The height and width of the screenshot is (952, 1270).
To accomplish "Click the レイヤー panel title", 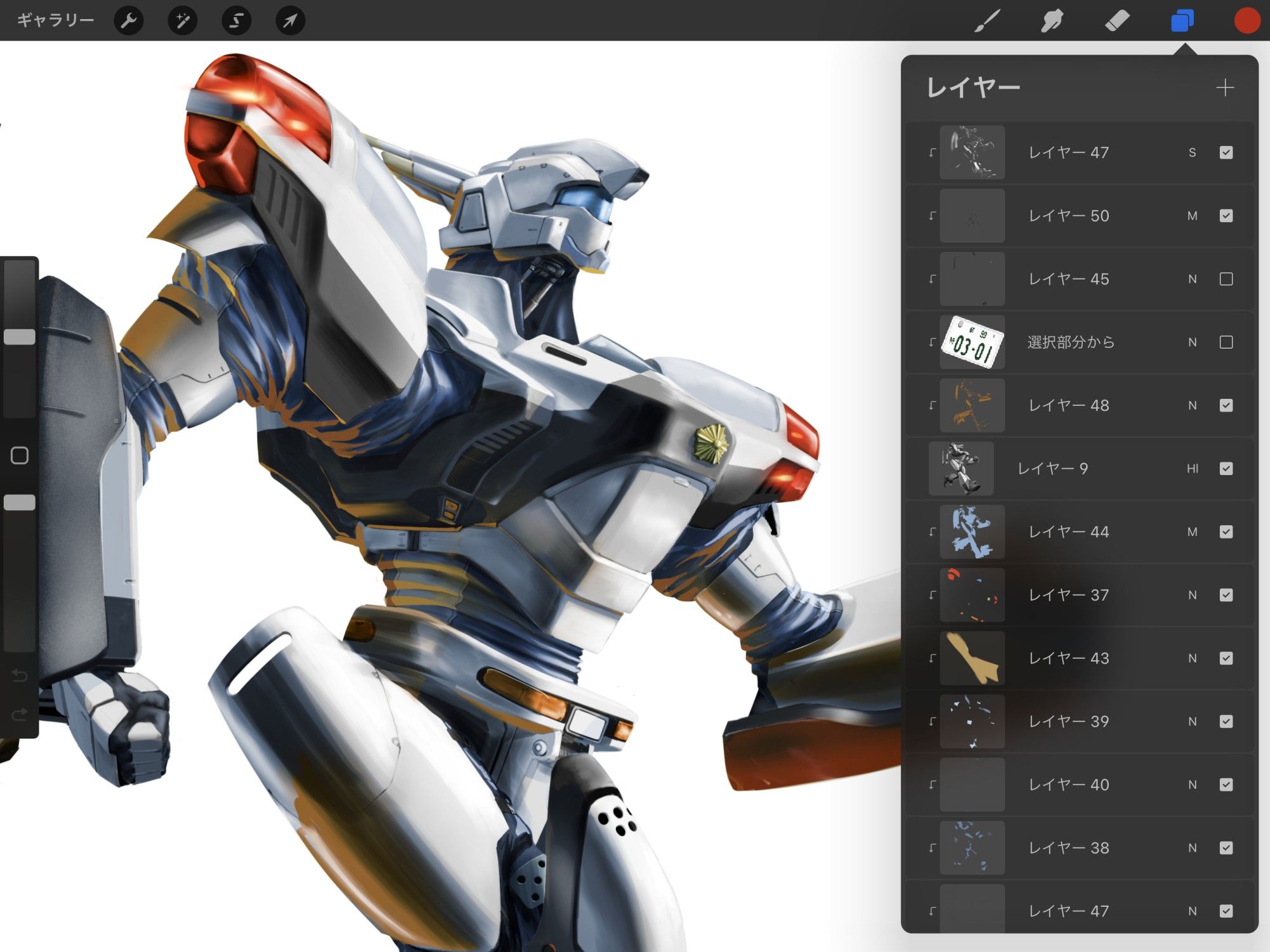I will [x=973, y=88].
